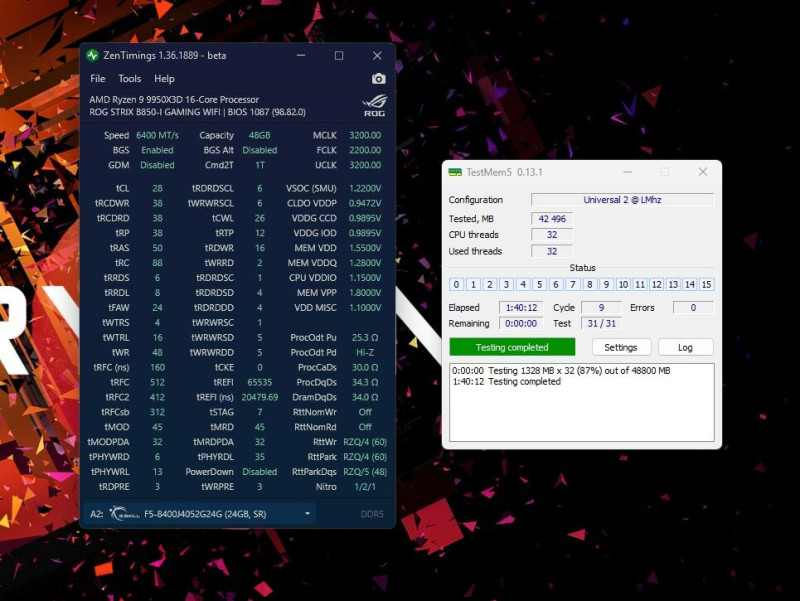This screenshot has height=601, width=800.
Task: Click the Elapsed time 1:40:12 field
Action: tap(521, 308)
